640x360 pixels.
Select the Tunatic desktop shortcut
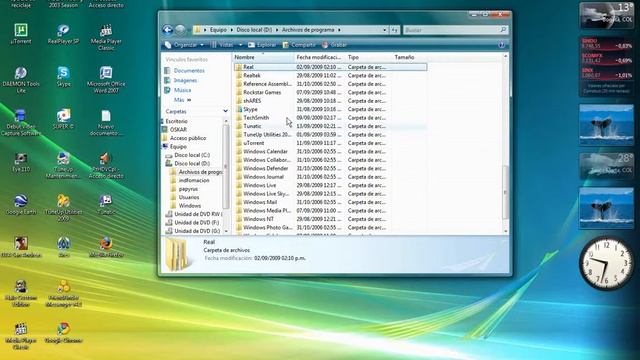click(x=106, y=205)
